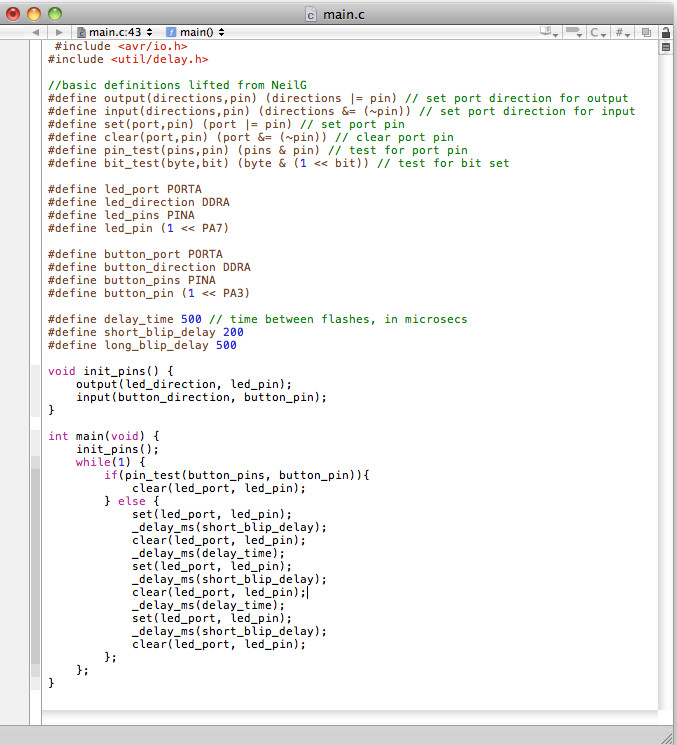Click the main.c title text

coord(343,15)
